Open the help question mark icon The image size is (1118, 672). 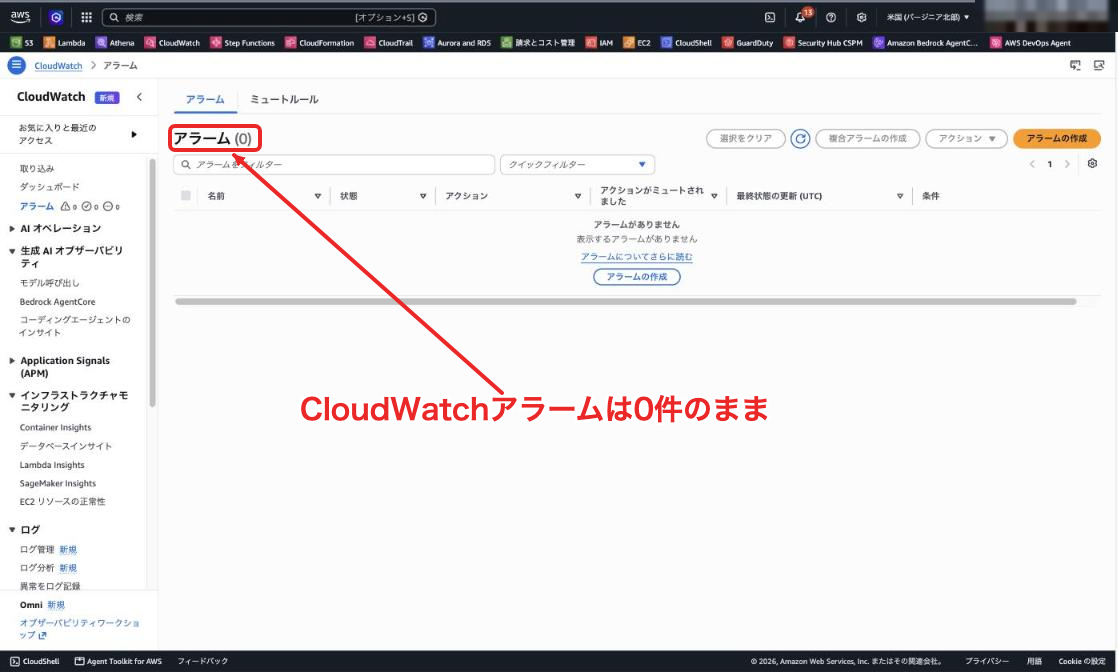(x=831, y=17)
